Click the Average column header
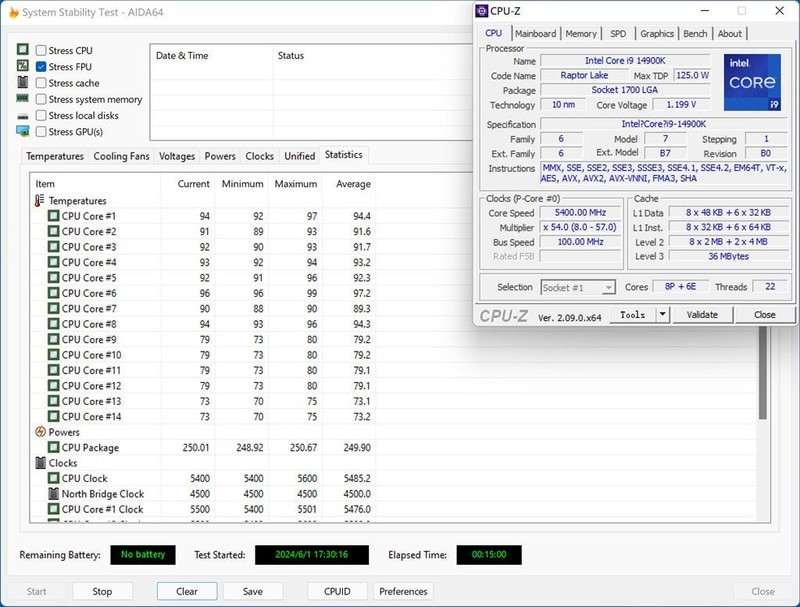The image size is (800, 607). pos(353,184)
